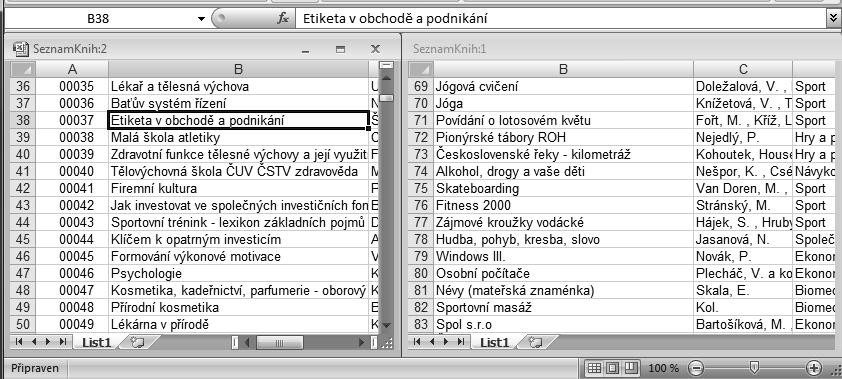Screen dimensions: 842x379
Task: Select cell Baťův systém řízení
Action: [x=238, y=103]
